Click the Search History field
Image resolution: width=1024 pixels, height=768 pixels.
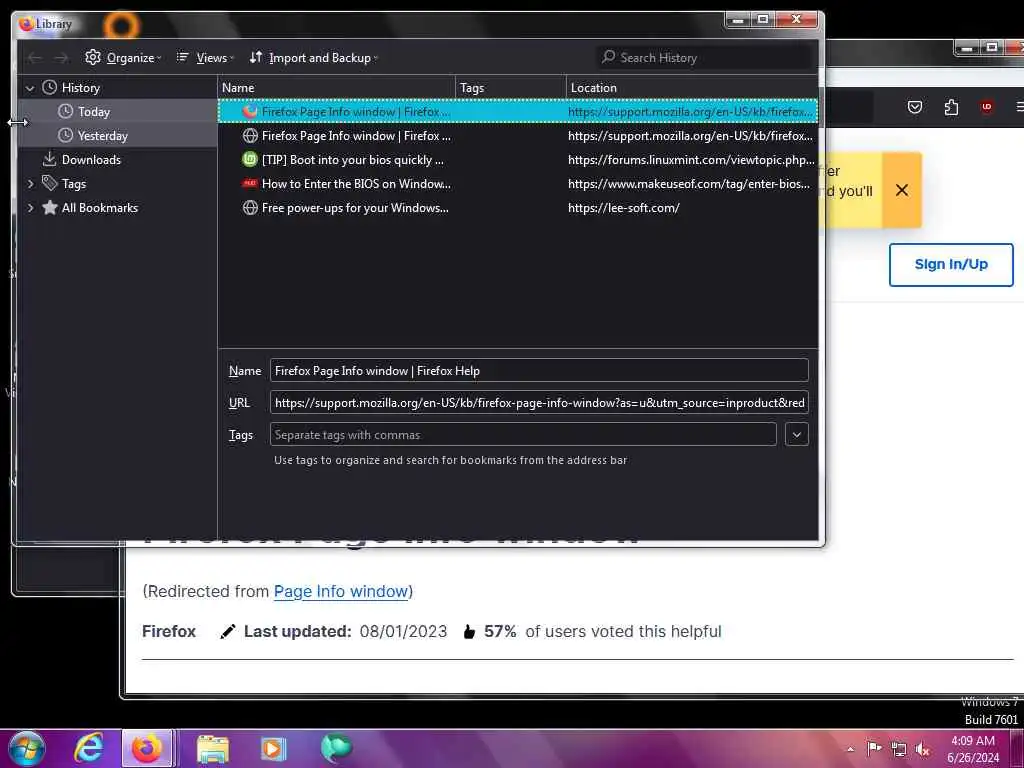click(704, 57)
